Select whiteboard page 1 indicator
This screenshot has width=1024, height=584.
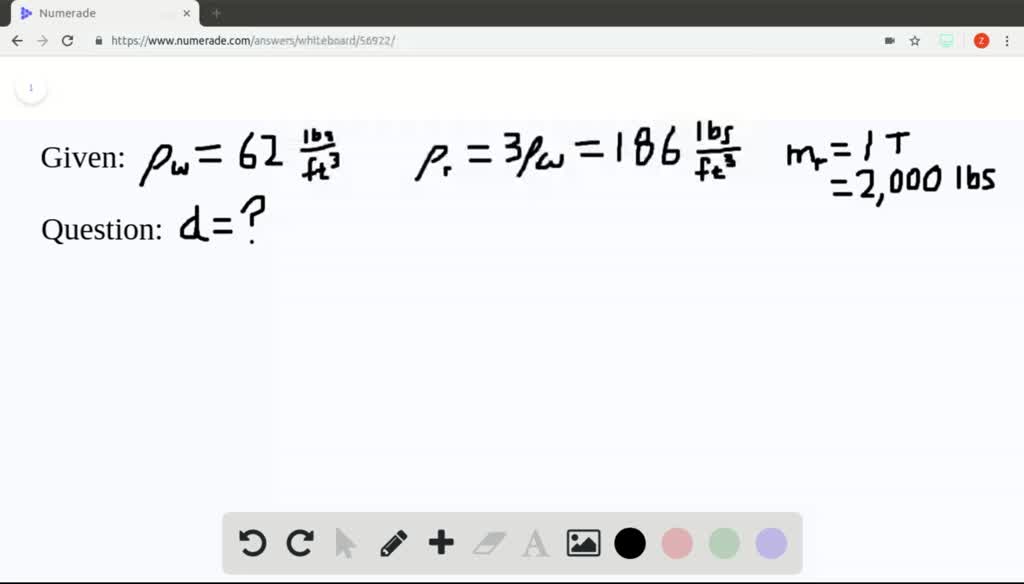(x=30, y=88)
